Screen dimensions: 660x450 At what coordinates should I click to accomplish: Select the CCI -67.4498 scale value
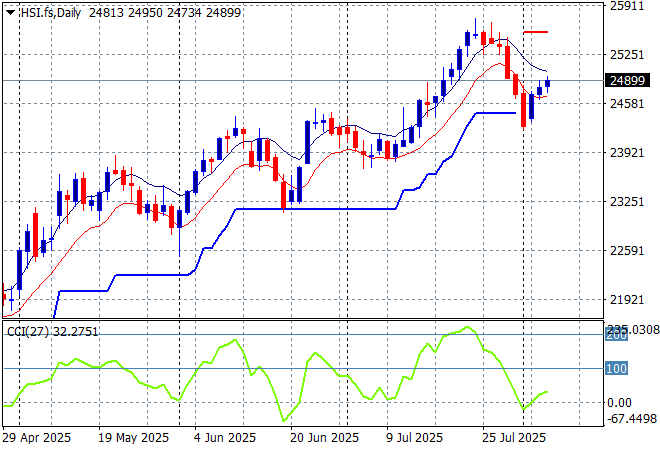pyautogui.click(x=631, y=419)
